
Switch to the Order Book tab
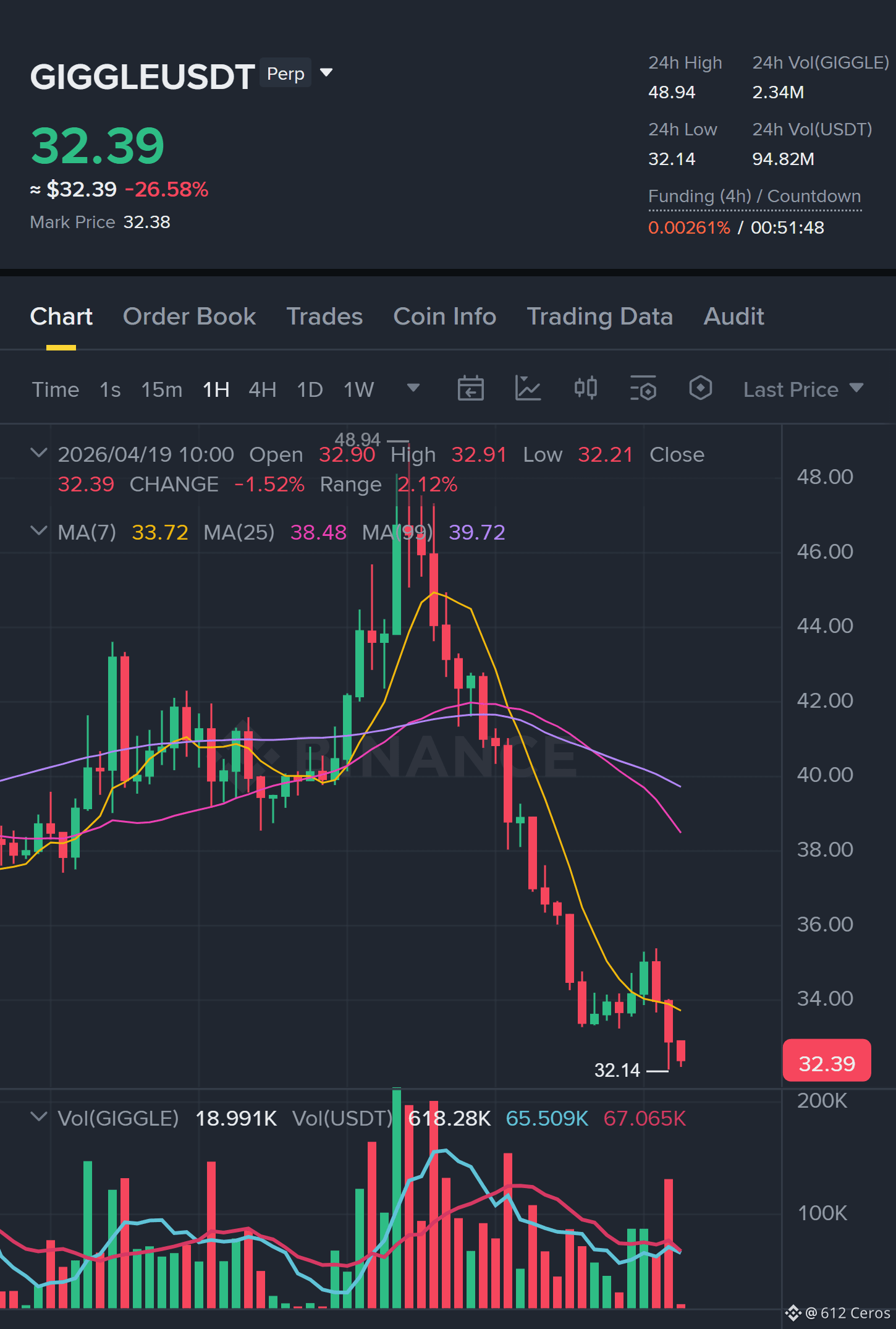189,316
